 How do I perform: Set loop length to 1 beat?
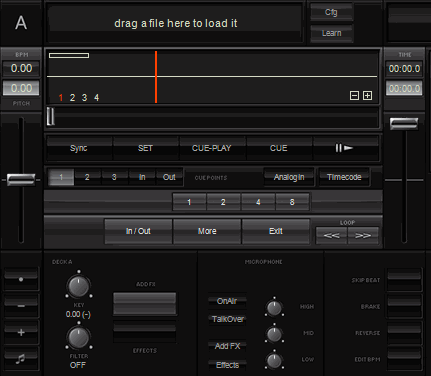[x=189, y=202]
